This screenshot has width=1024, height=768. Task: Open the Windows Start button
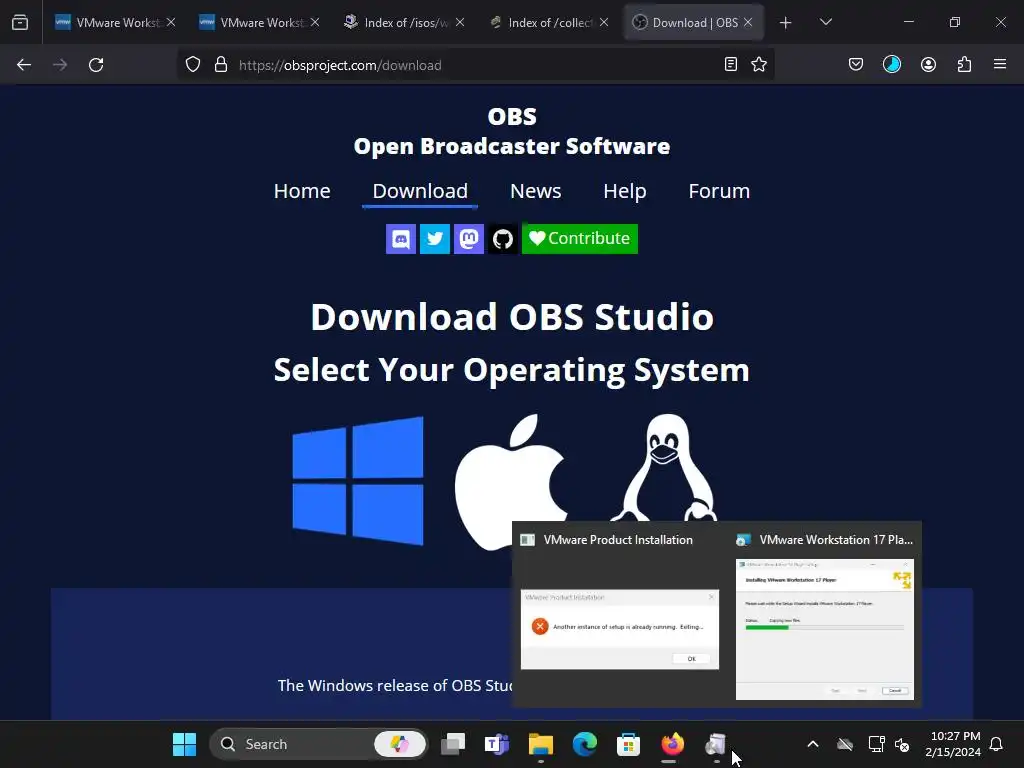pyautogui.click(x=184, y=744)
